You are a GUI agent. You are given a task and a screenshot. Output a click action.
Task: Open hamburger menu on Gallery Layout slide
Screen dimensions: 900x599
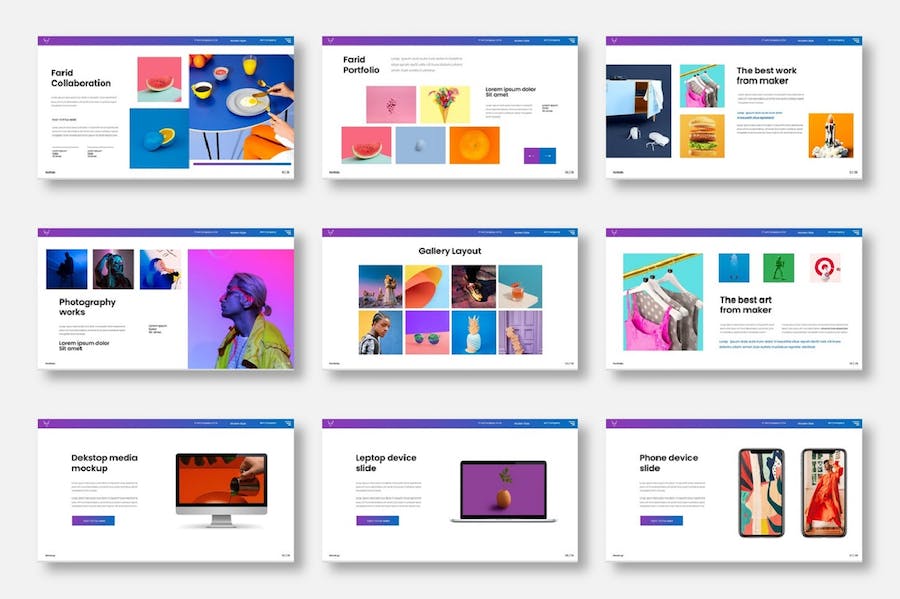(x=571, y=233)
